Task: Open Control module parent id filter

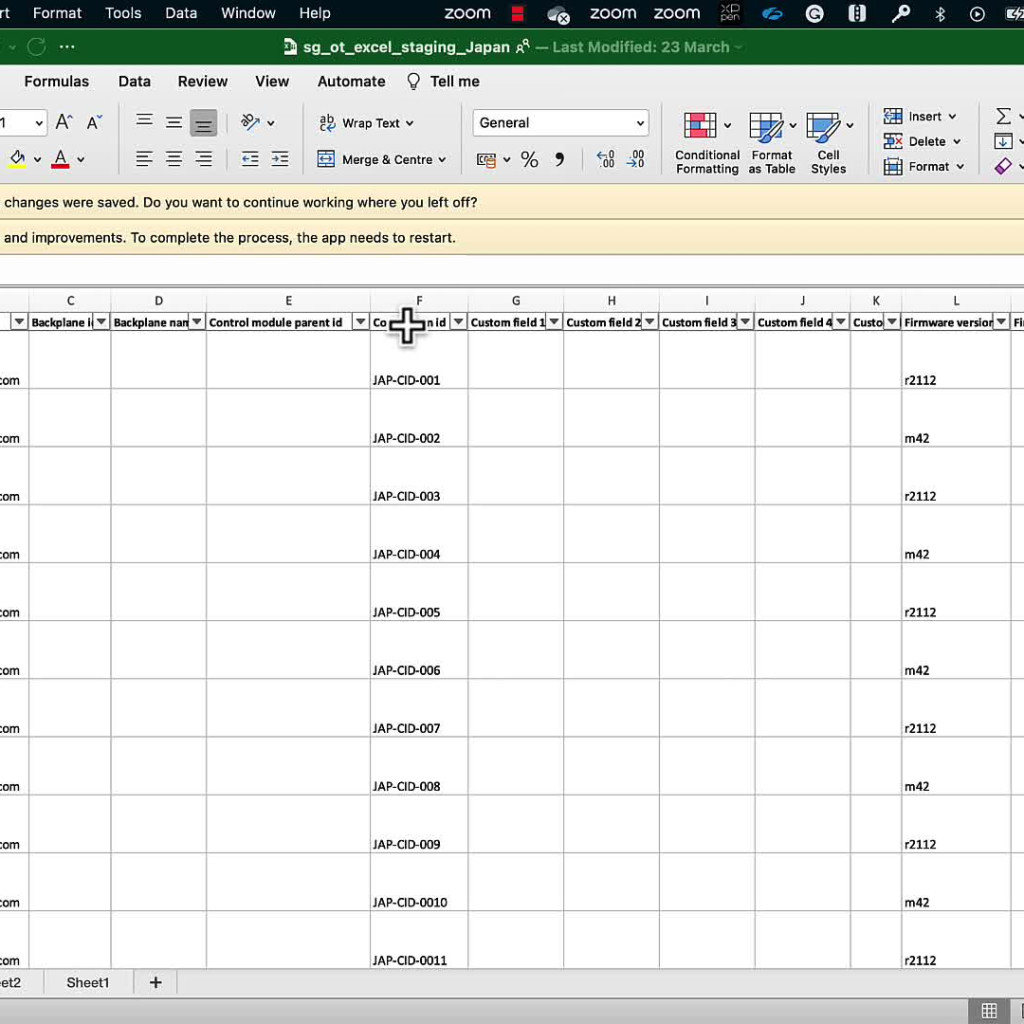Action: 360,321
